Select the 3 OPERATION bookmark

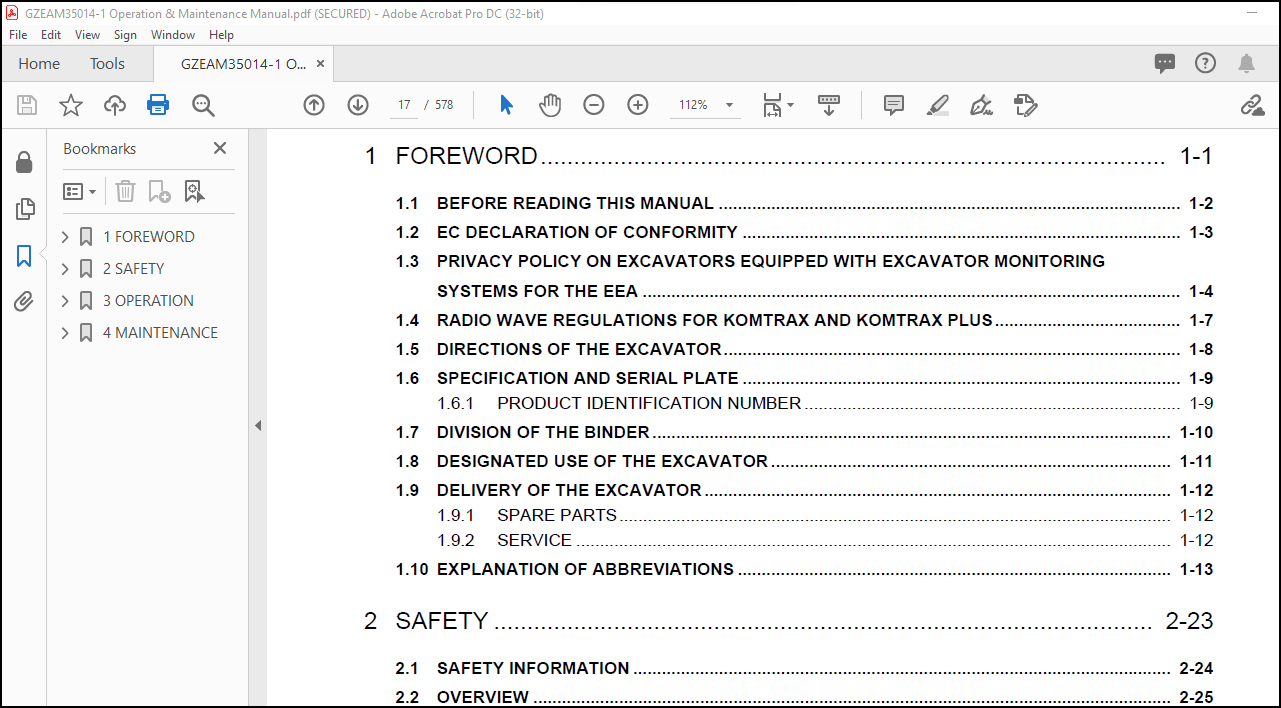(x=148, y=301)
